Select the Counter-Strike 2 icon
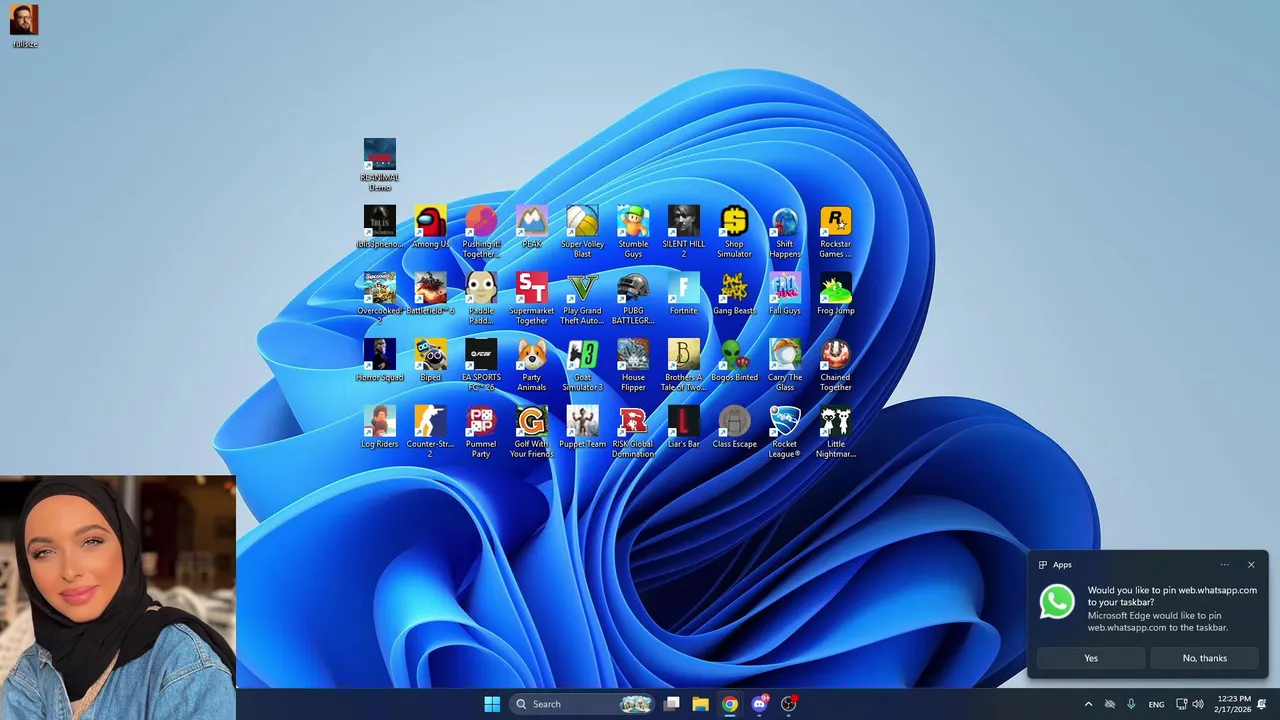Image resolution: width=1280 pixels, height=720 pixels. click(x=431, y=432)
